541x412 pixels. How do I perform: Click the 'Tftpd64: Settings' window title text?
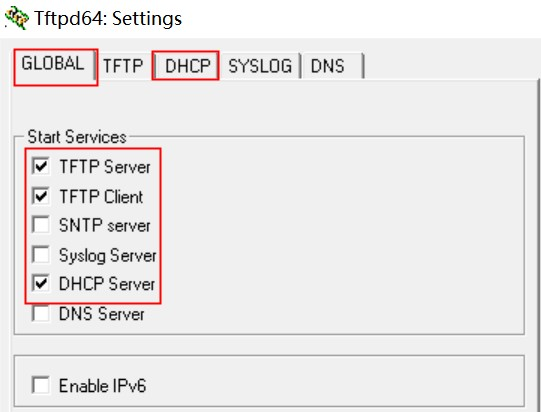(x=108, y=18)
